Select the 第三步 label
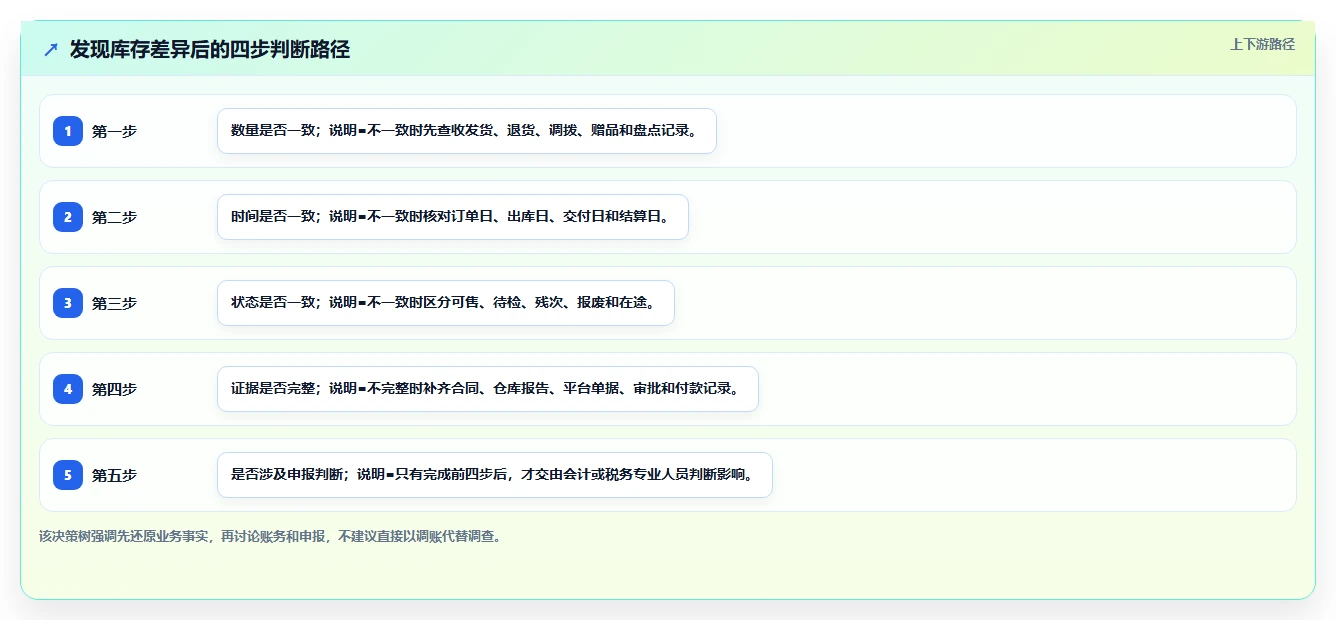Viewport: 1336px width, 620px height. click(x=114, y=303)
